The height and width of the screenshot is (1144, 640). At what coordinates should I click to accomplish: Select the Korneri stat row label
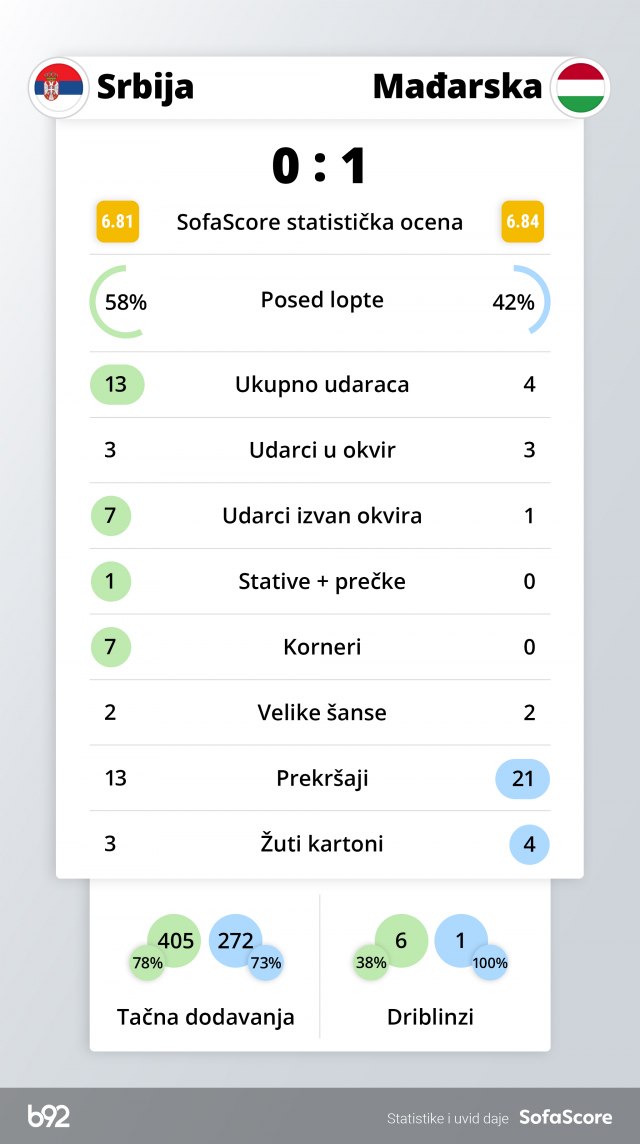pos(322,647)
